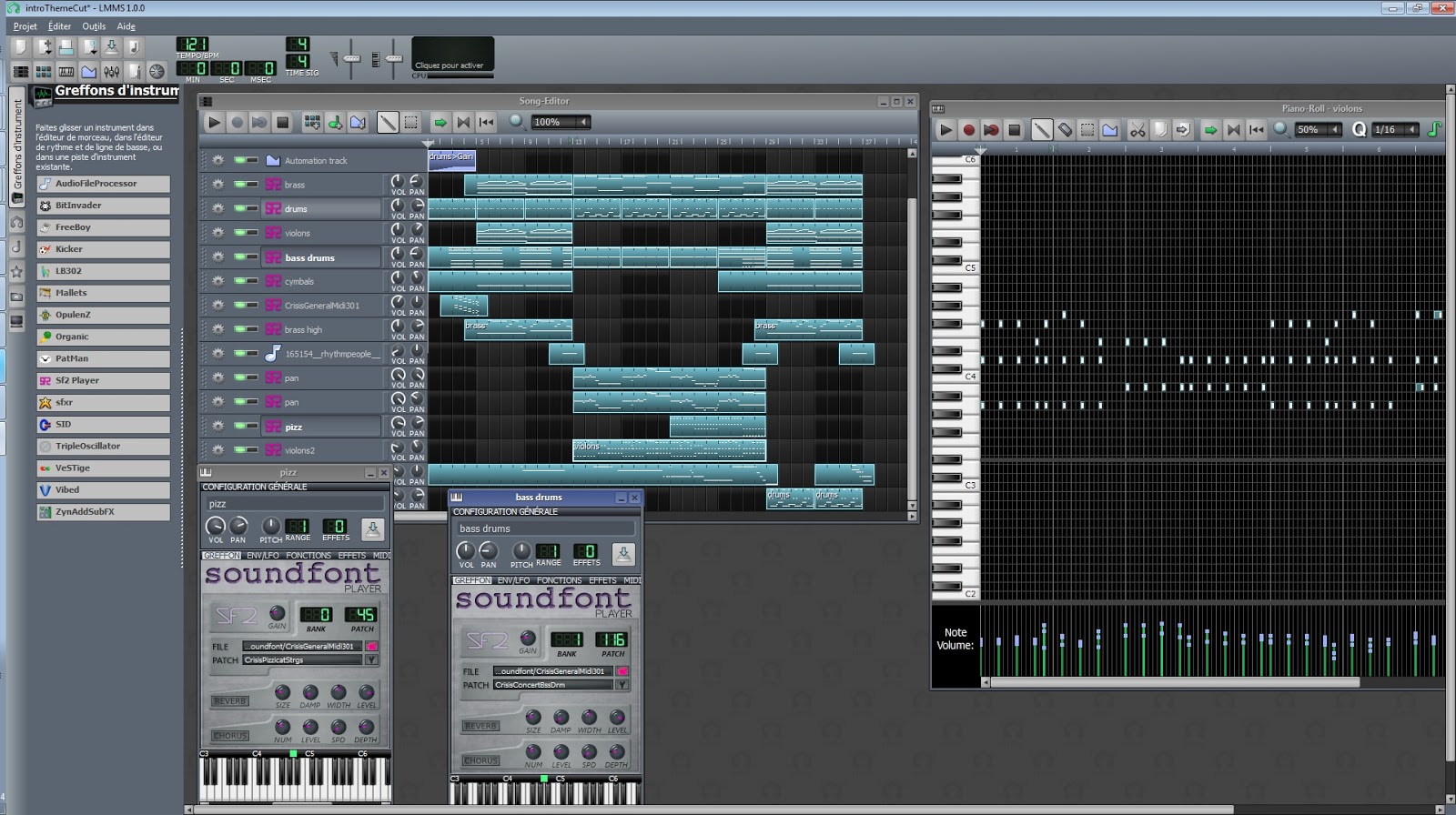
Task: Click cut scissors icon in Piano-Roll
Action: point(1137,130)
